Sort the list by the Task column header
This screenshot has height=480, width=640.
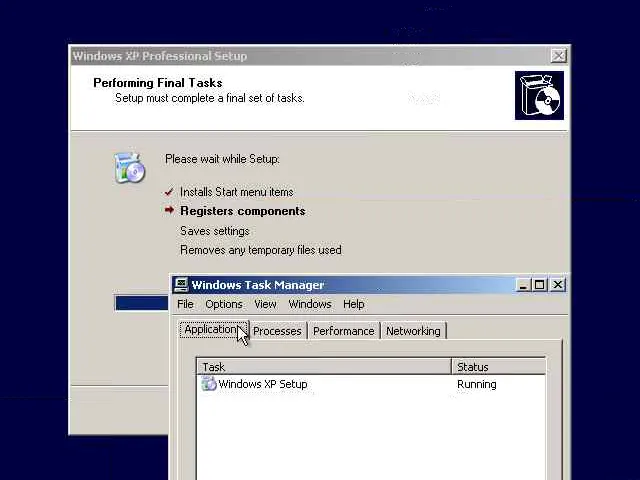(324, 367)
